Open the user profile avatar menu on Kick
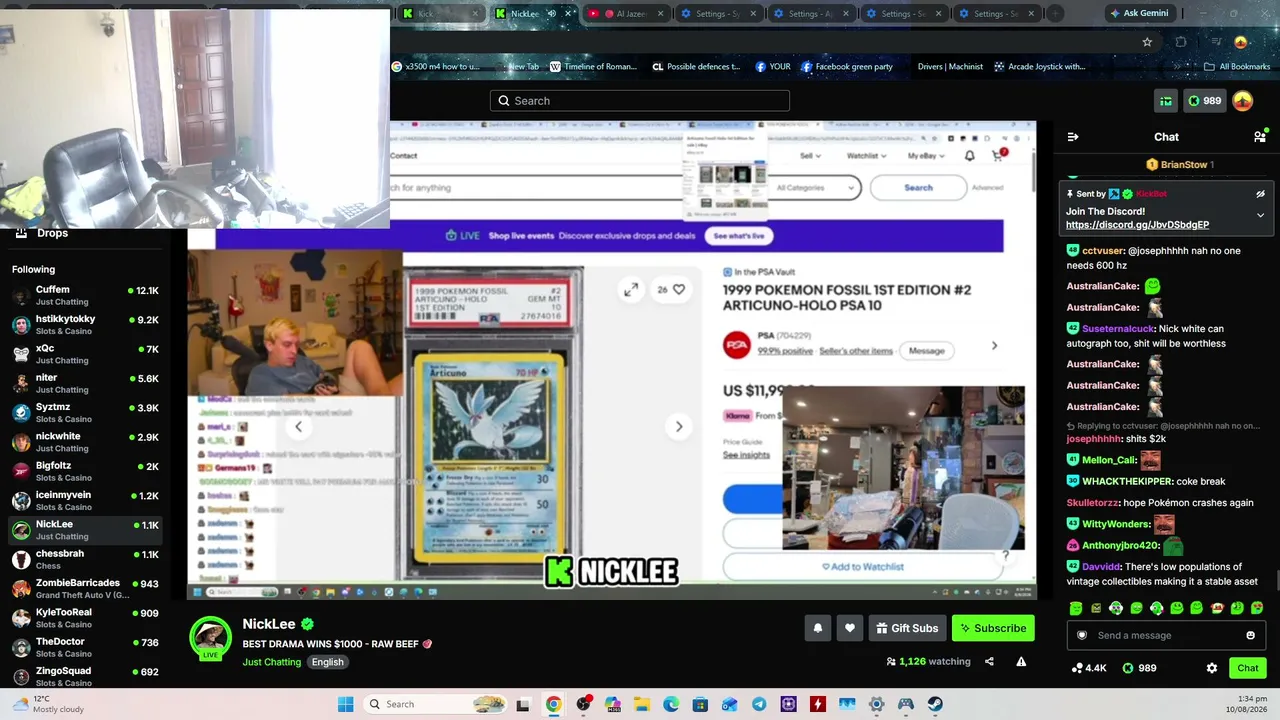 tap(1243, 101)
